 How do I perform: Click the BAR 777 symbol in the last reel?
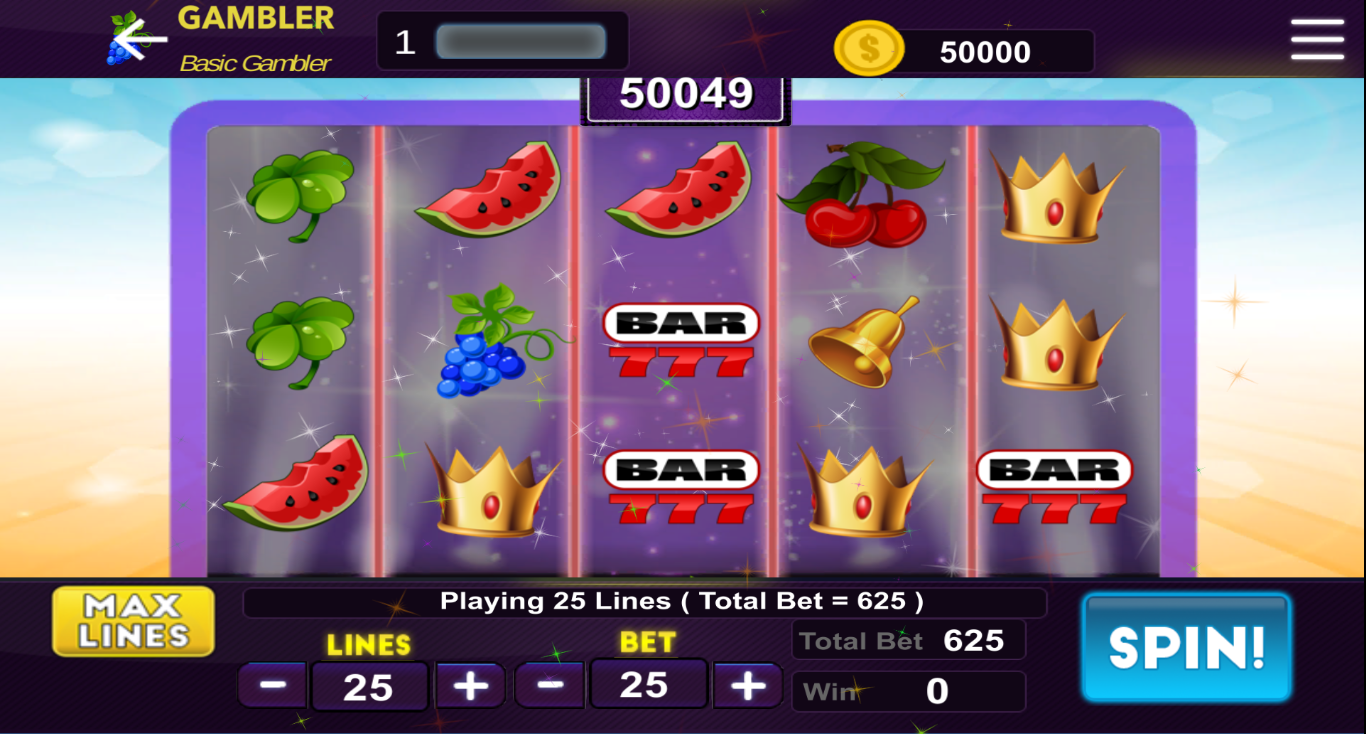1054,488
